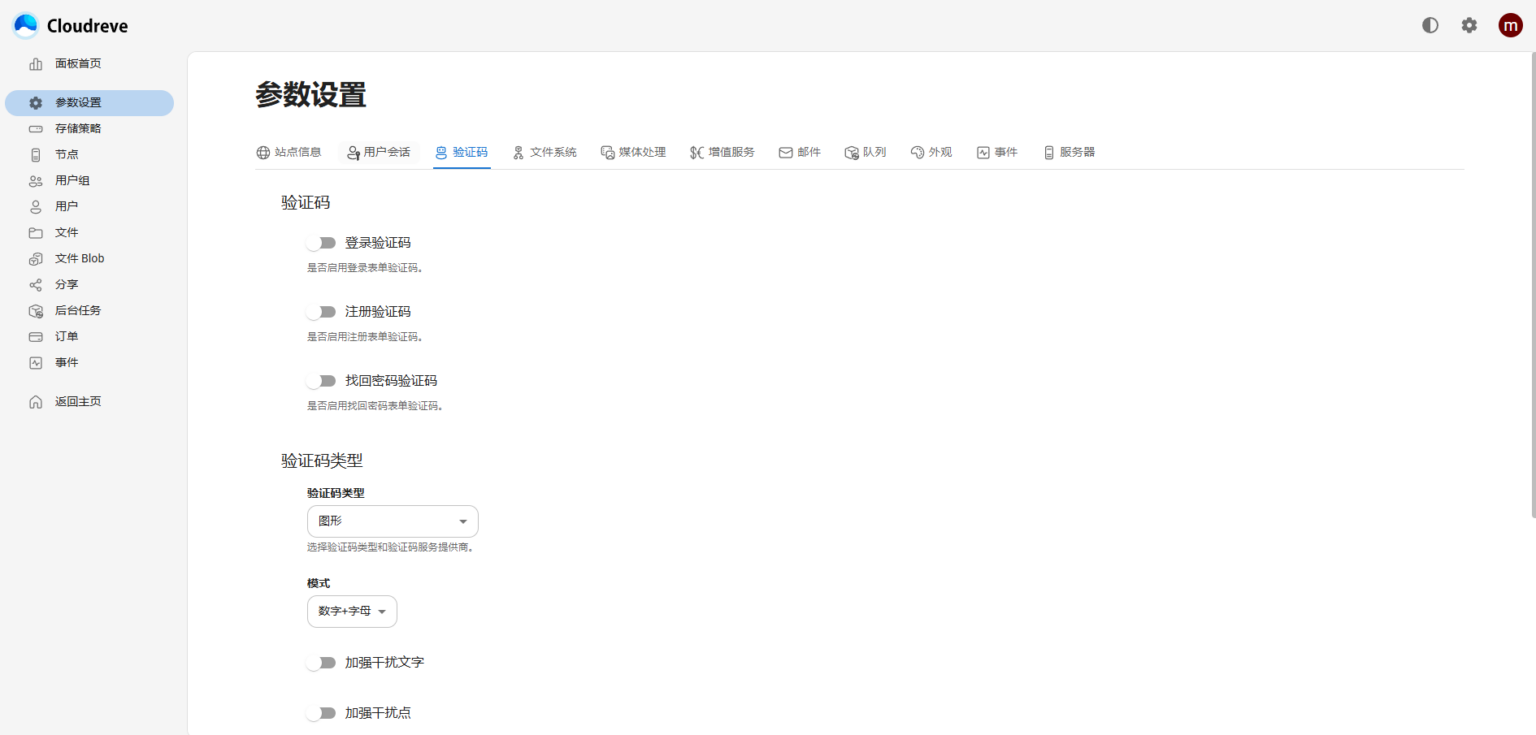The height and width of the screenshot is (735, 1536).
Task: Click the 返回主页 home icon in sidebar
Action: [x=36, y=402]
